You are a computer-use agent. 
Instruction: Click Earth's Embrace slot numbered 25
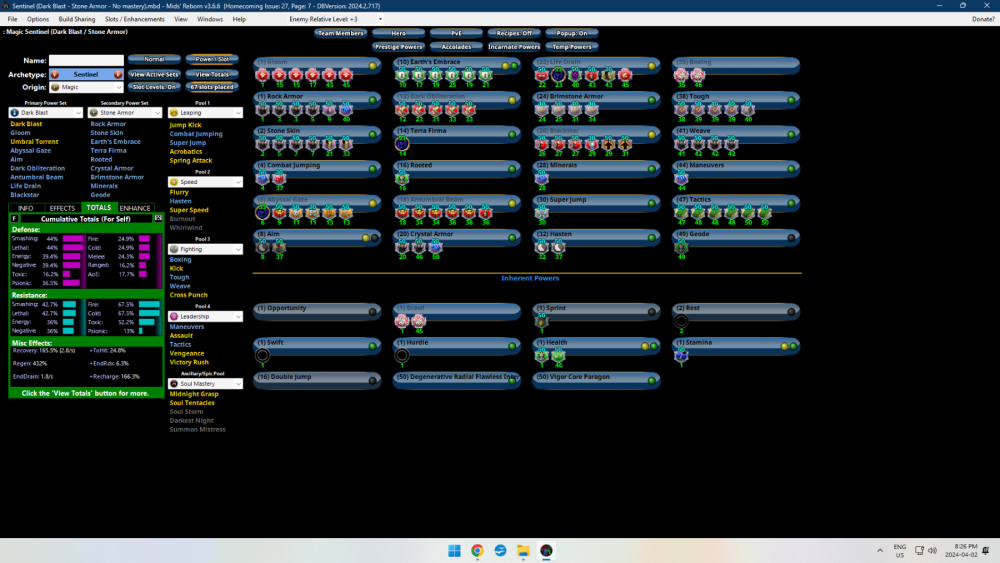pyautogui.click(x=452, y=75)
